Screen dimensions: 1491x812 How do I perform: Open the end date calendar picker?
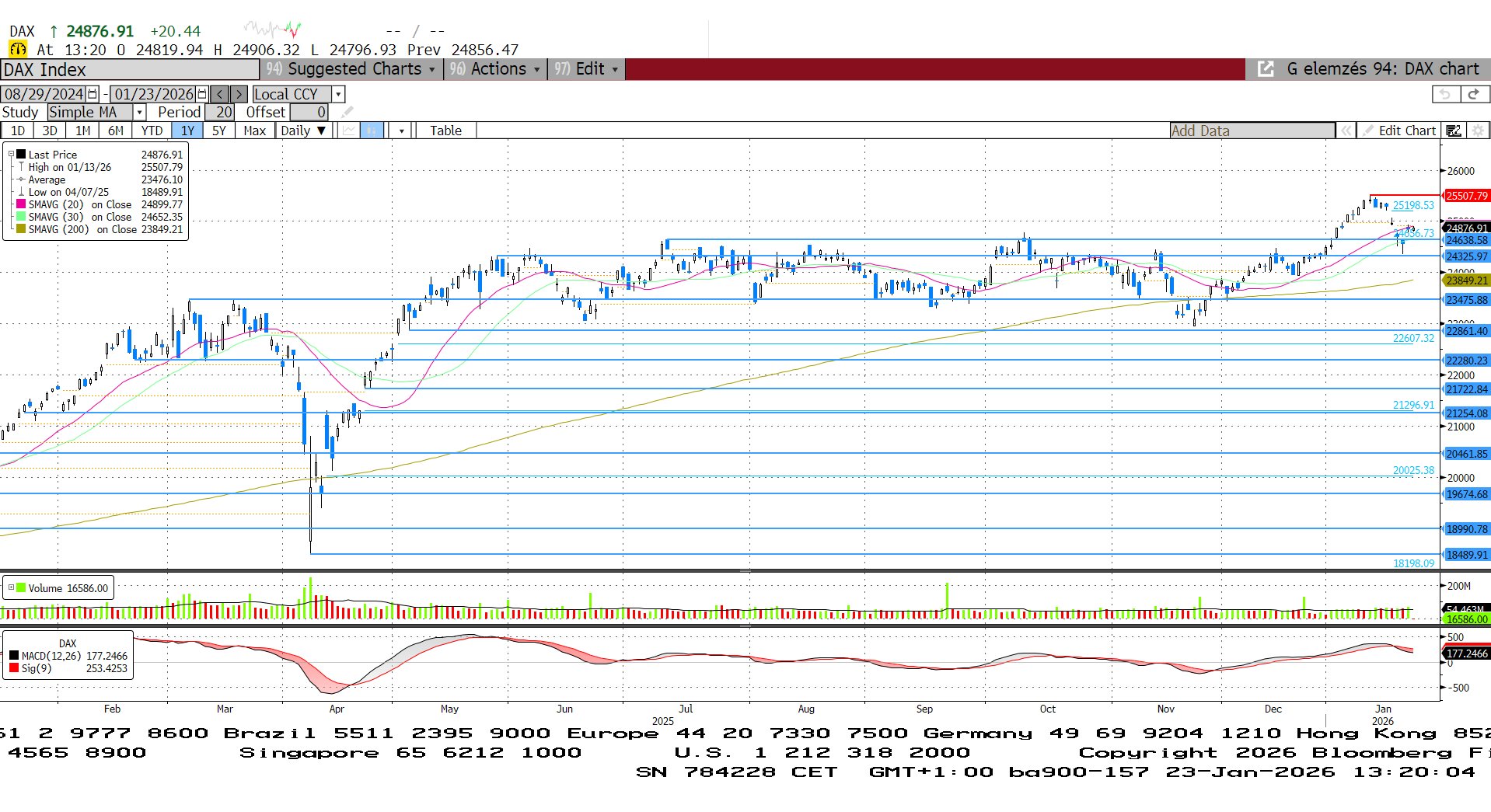click(x=202, y=94)
